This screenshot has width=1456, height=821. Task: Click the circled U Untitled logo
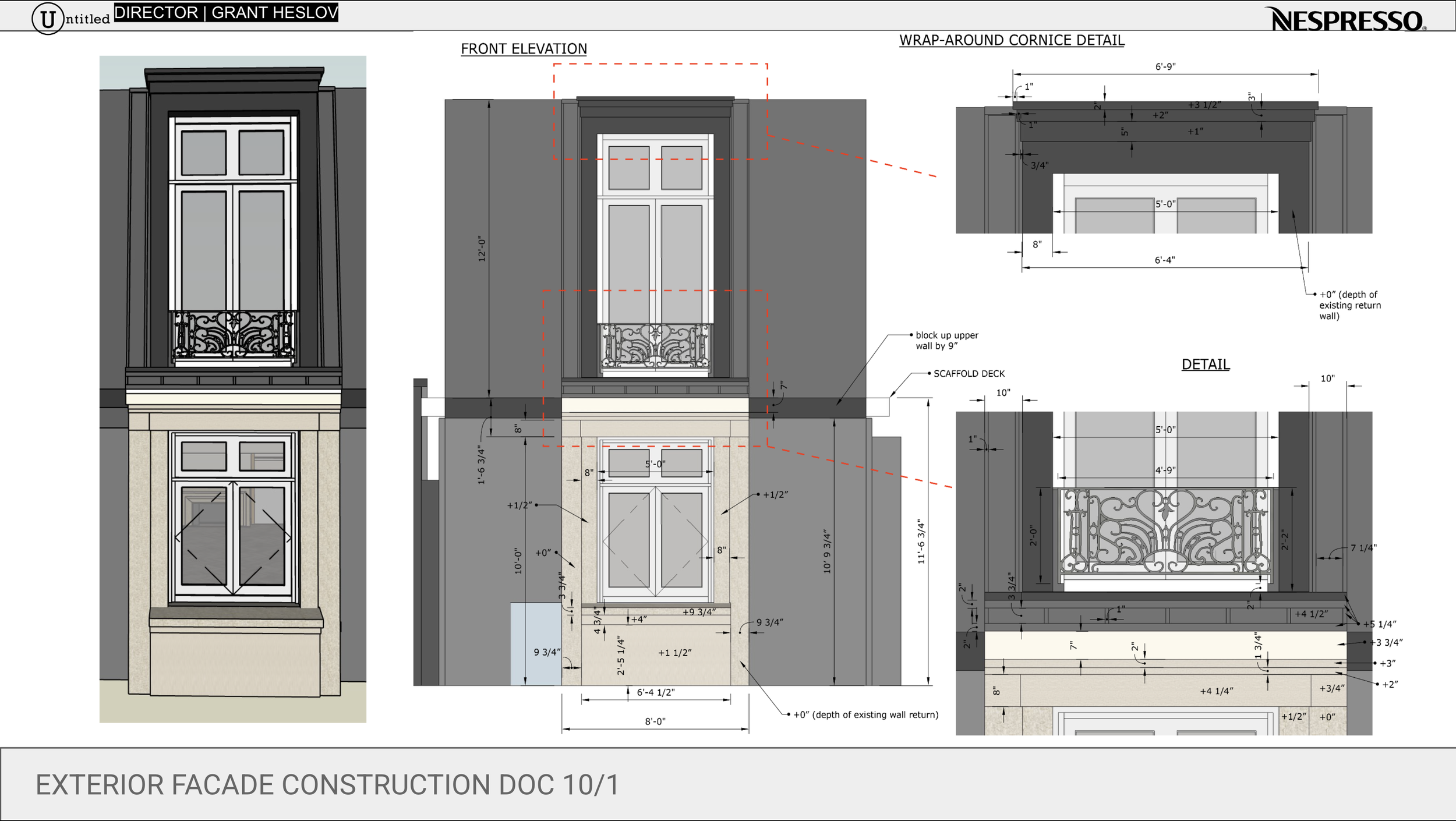tap(48, 19)
